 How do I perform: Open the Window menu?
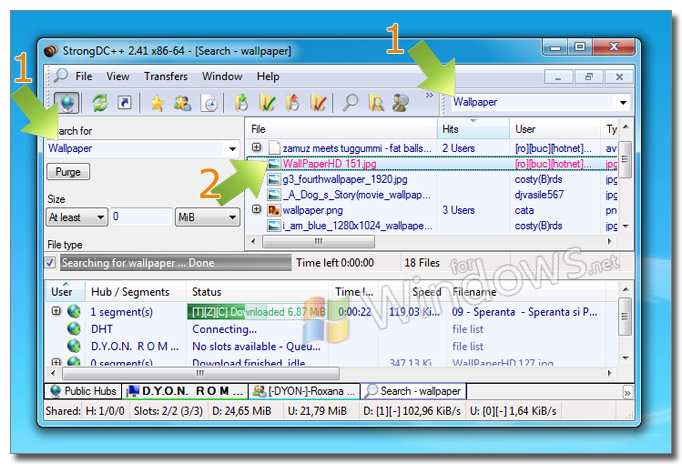pos(222,77)
